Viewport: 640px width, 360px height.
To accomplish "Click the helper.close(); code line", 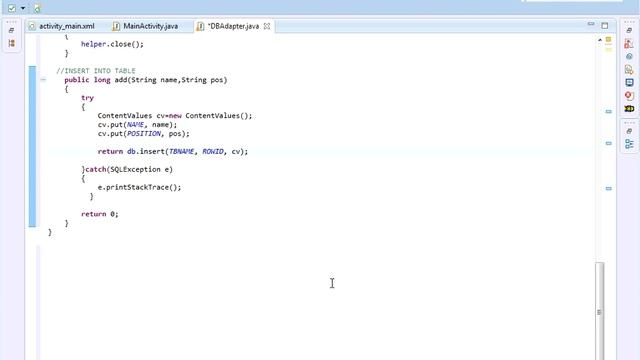I will pos(112,44).
